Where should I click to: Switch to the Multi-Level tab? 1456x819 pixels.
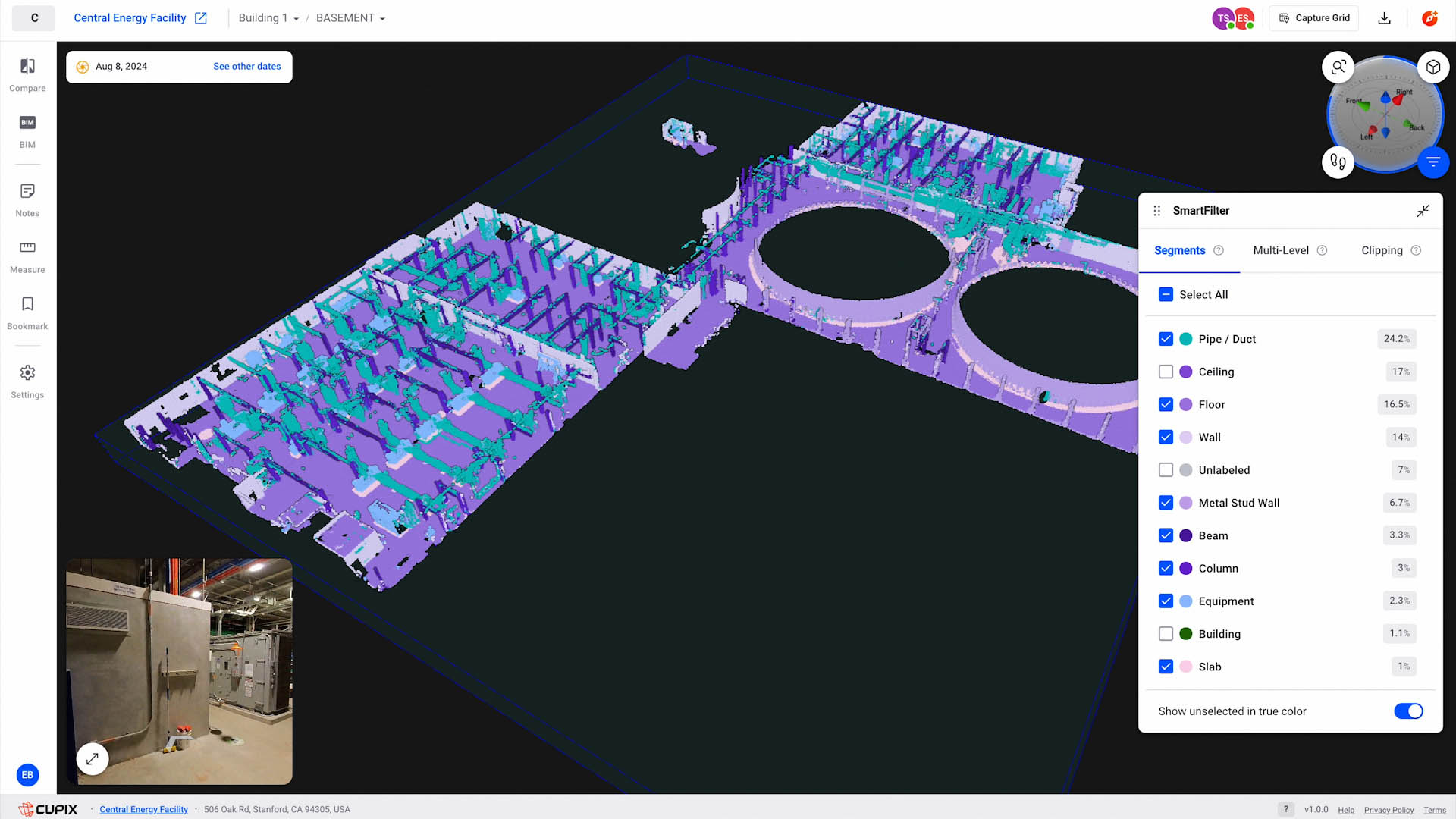(x=1280, y=250)
